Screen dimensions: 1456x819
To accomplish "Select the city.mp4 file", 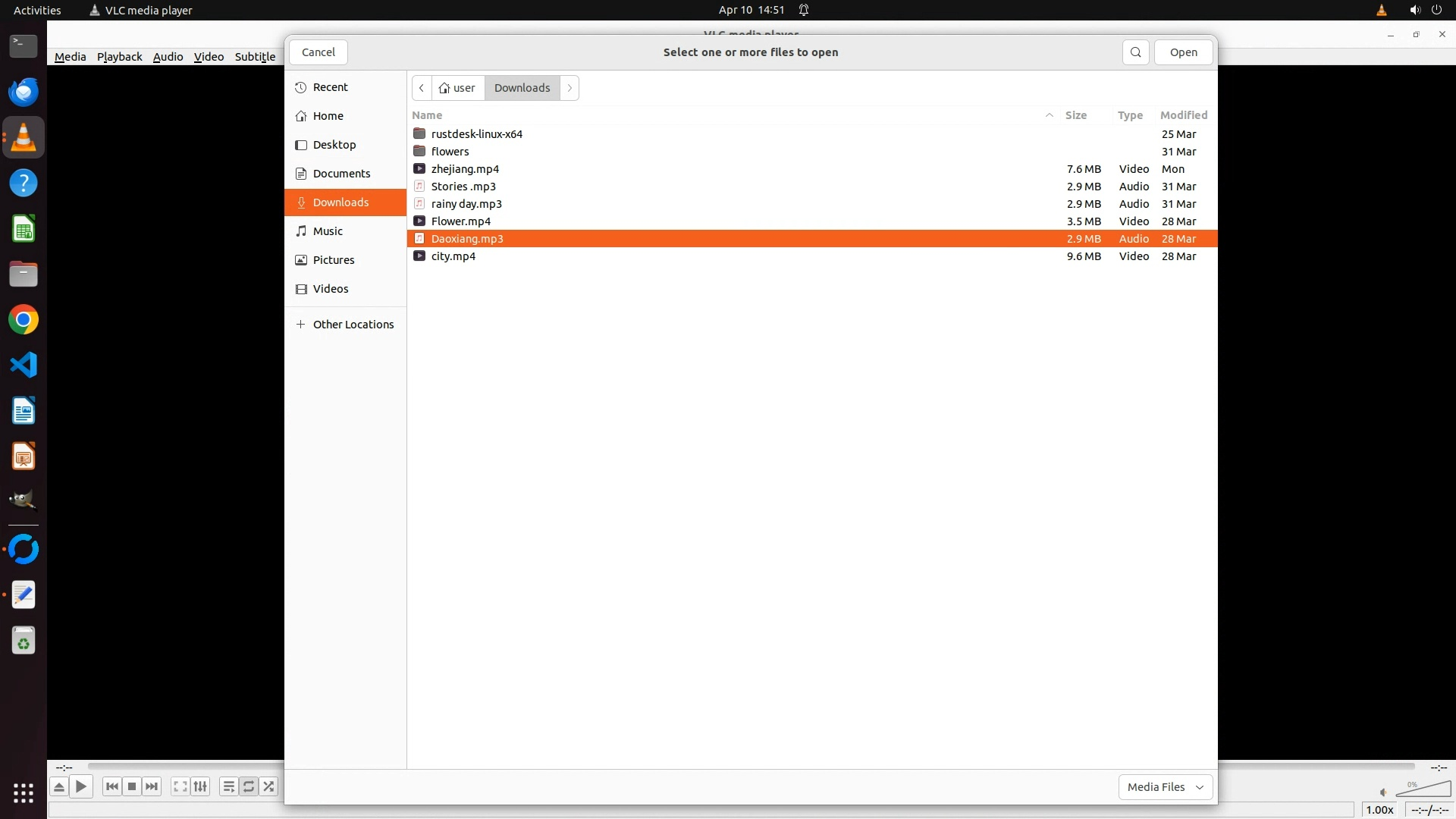I will point(453,256).
